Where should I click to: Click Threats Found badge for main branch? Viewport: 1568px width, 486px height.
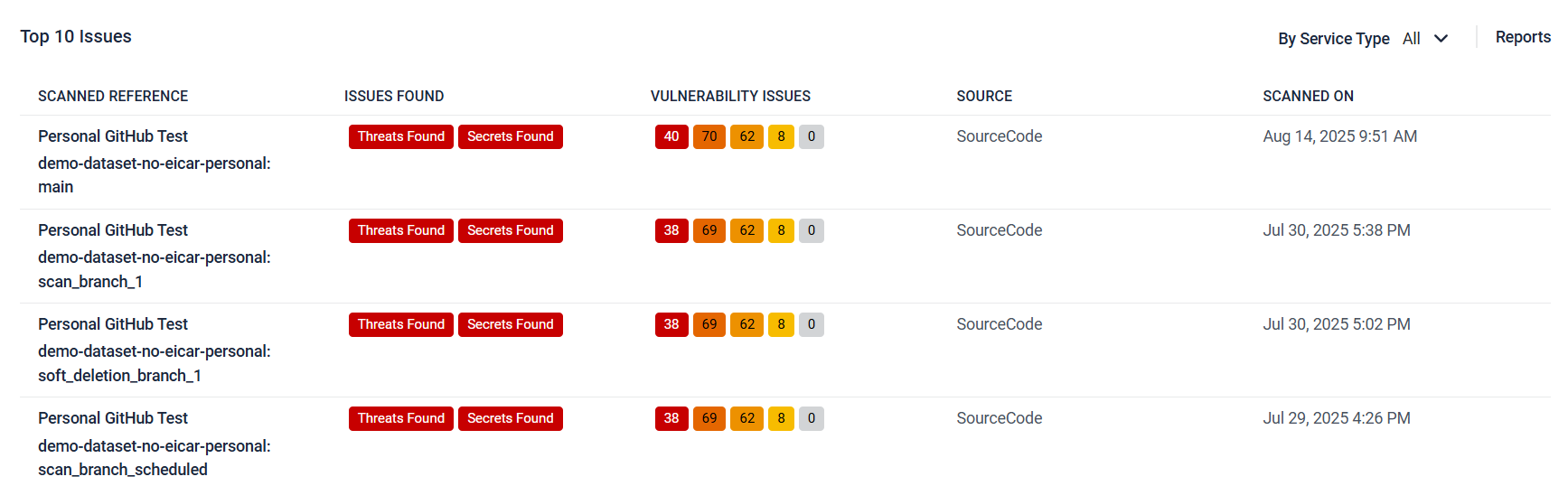tap(401, 136)
